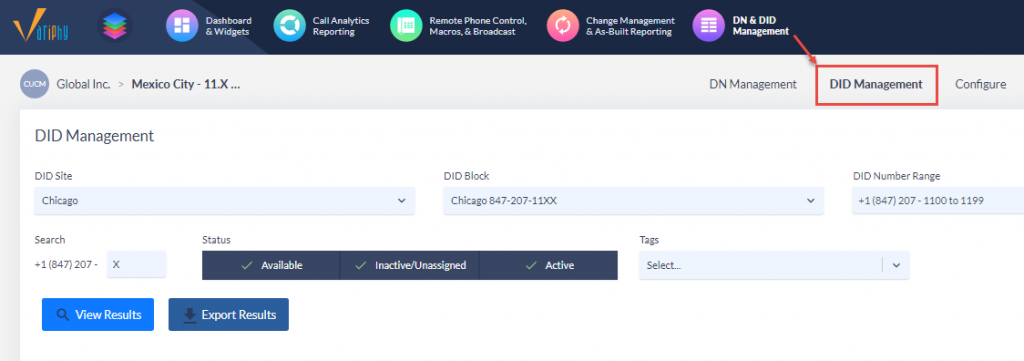Open the Configure tab
Screen dimensions: 1024x361
click(980, 84)
